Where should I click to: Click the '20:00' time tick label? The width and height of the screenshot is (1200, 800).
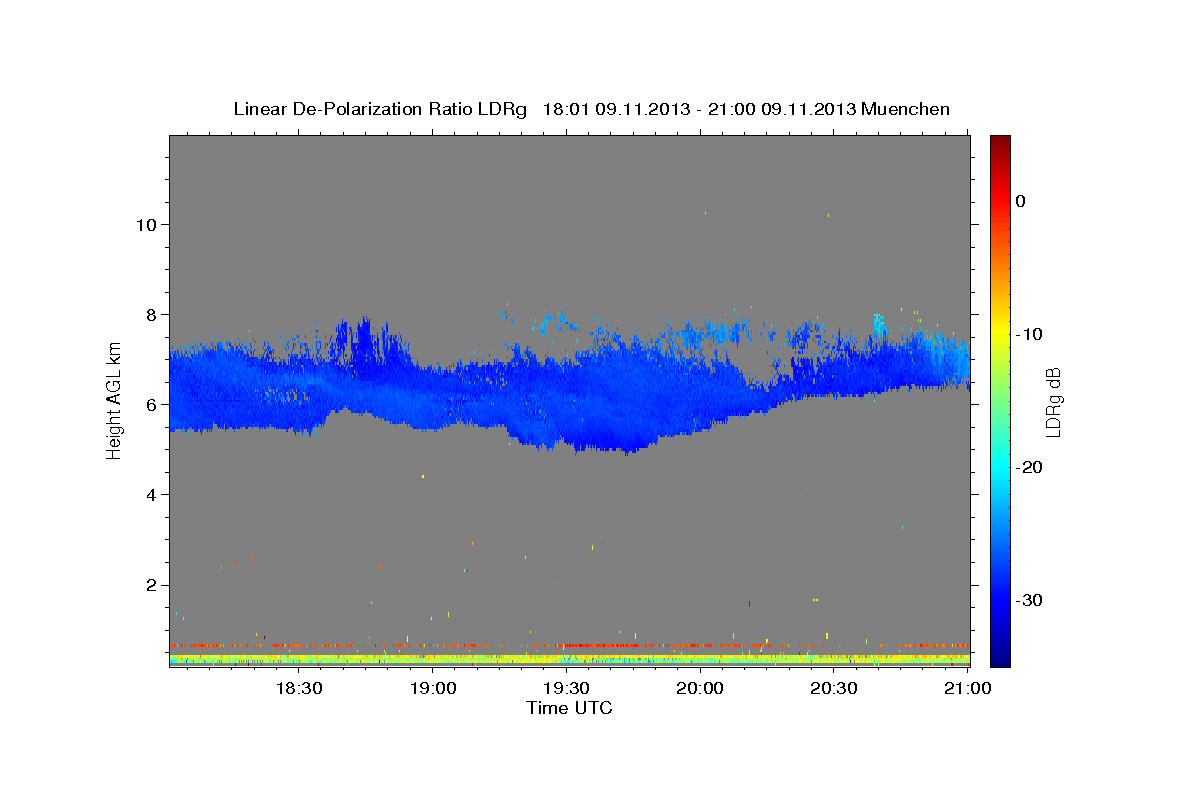(700, 688)
